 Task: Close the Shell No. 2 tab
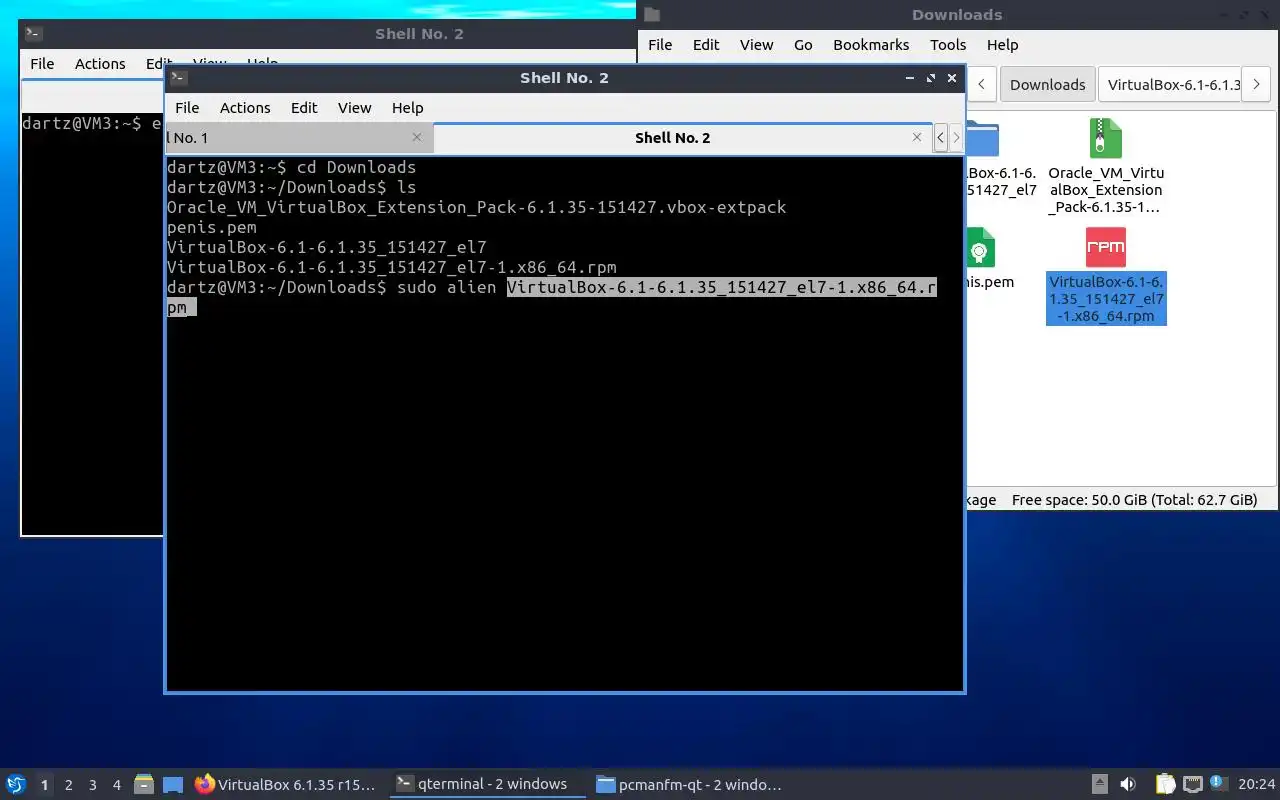click(x=917, y=137)
